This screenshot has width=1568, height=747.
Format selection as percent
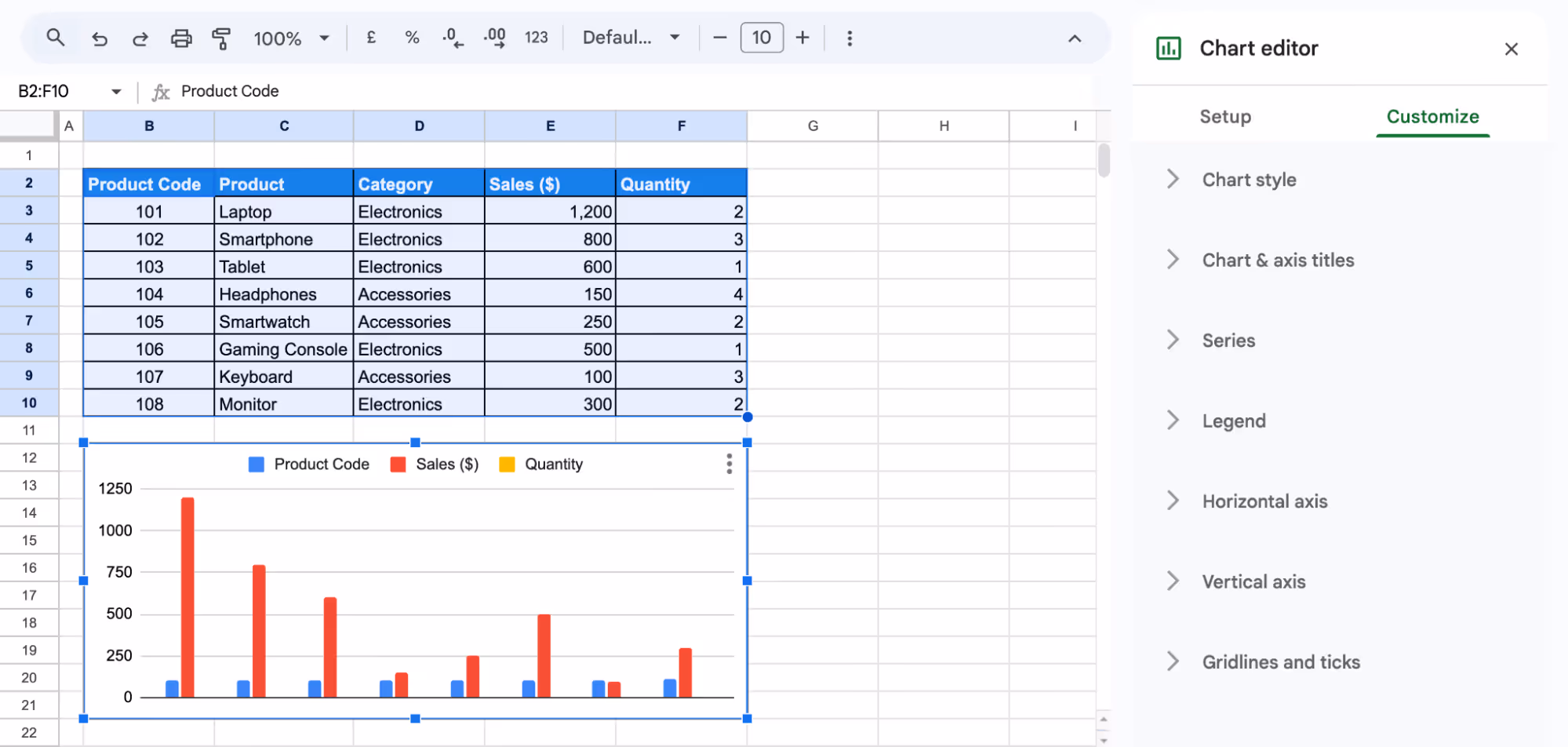pos(412,37)
